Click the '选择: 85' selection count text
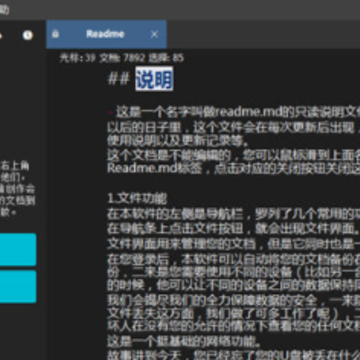This screenshot has height=360, width=360. pos(166,58)
